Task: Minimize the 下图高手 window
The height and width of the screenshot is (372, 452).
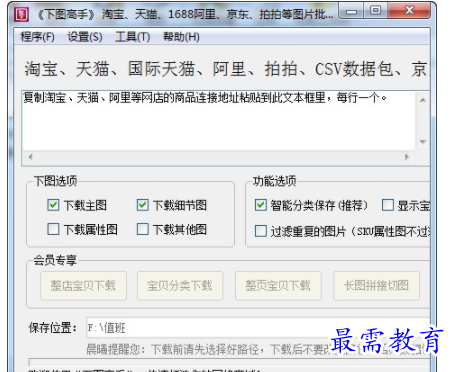Action: [x=351, y=11]
